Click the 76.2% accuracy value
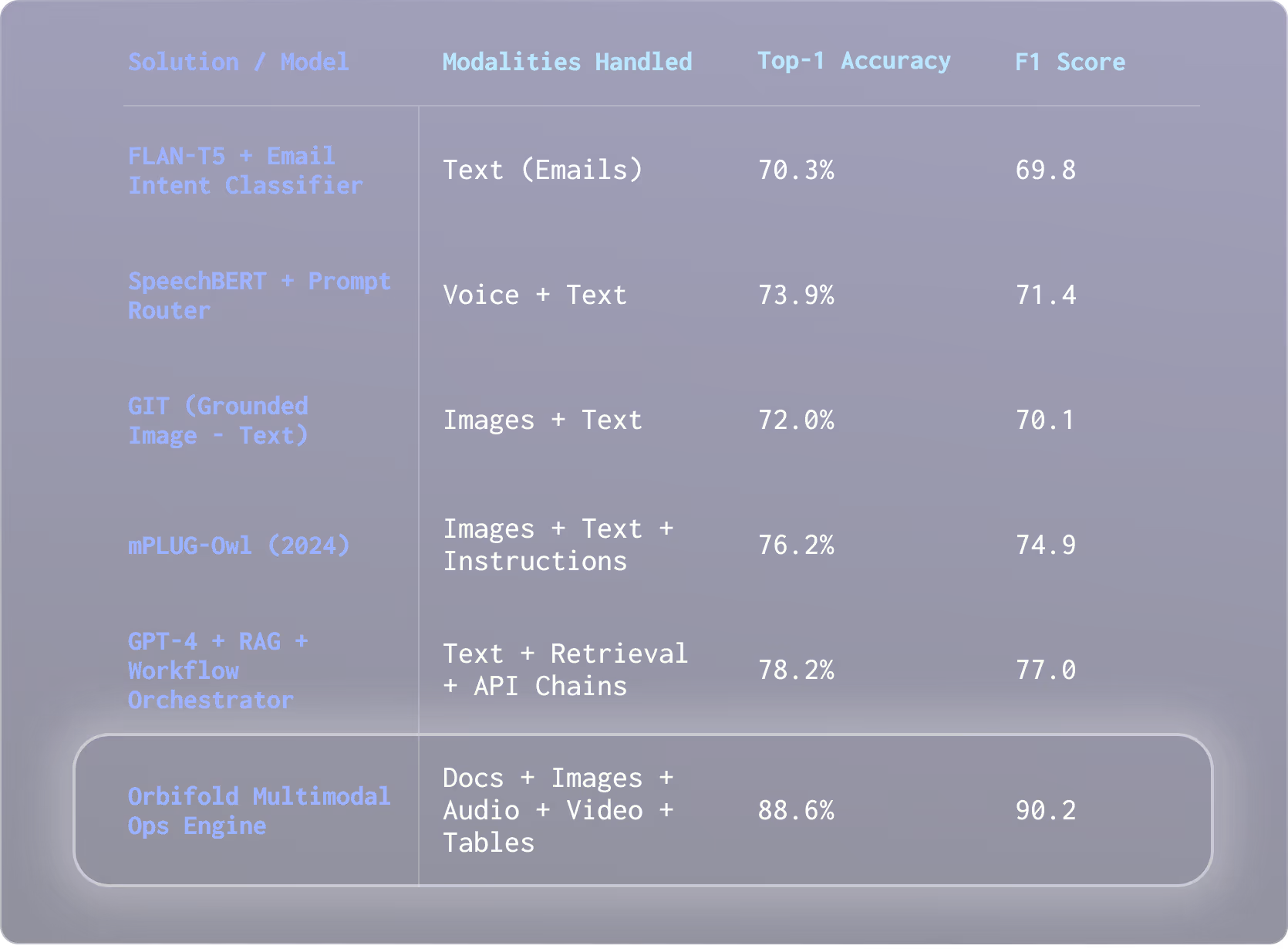The width and height of the screenshot is (1288, 949). tap(796, 545)
